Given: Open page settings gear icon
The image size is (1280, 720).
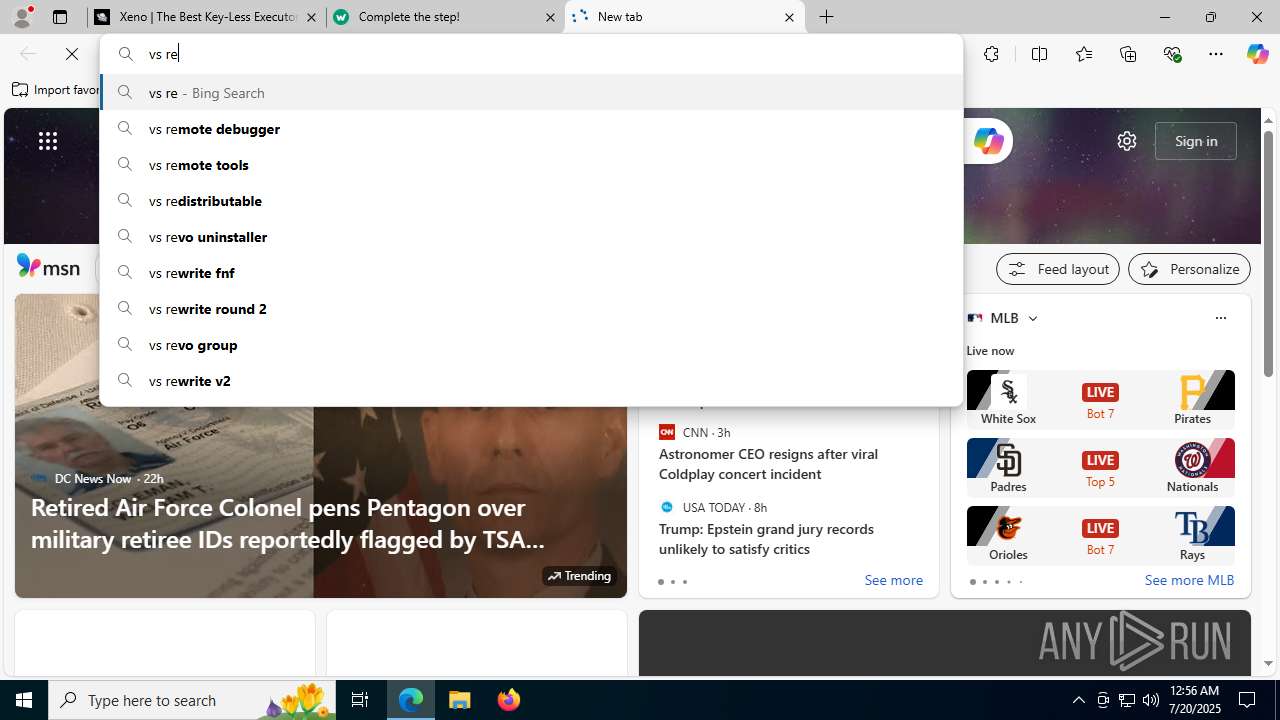Looking at the screenshot, I should click(1127, 141).
